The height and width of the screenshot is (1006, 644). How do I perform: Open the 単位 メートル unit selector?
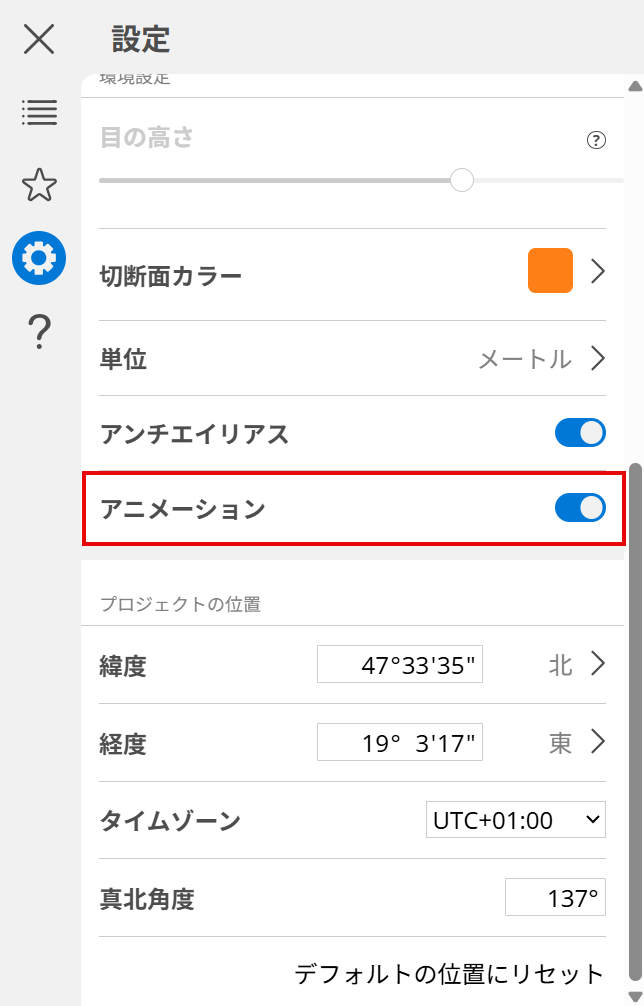pos(540,359)
